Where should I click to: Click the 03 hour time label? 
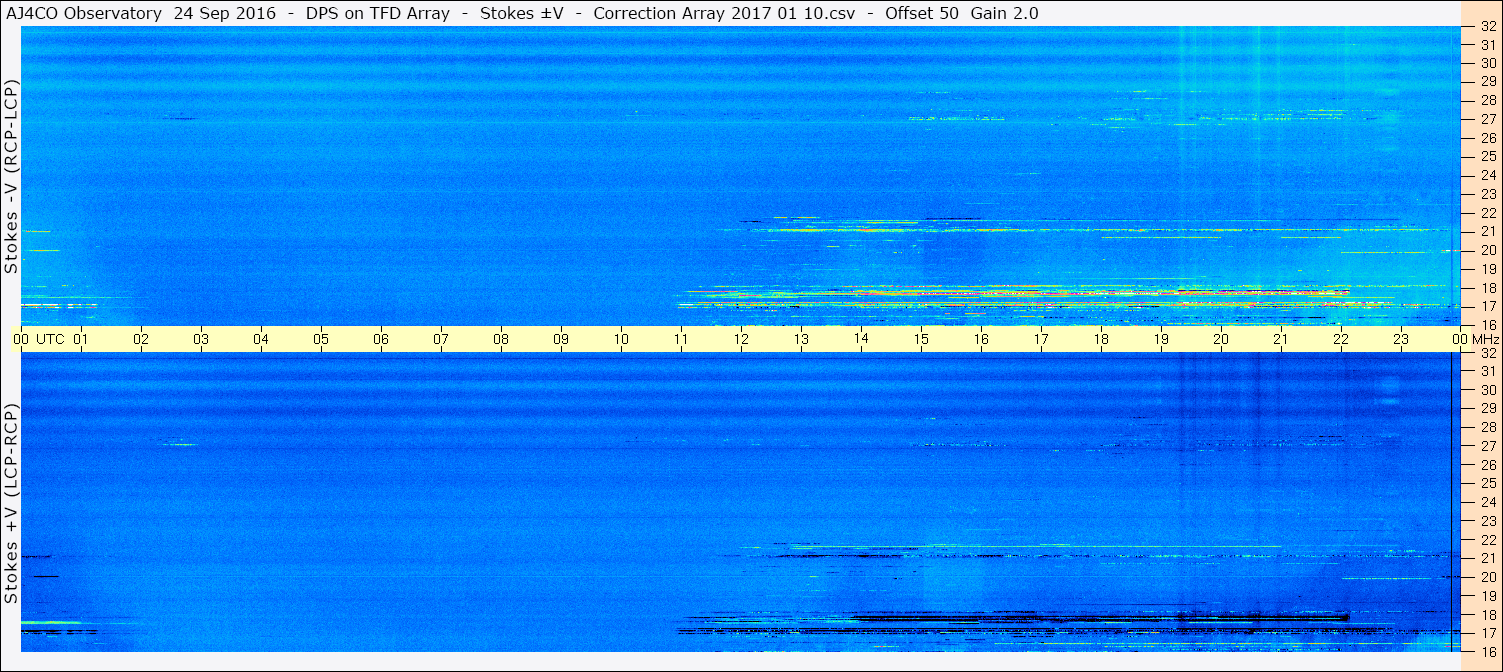click(x=201, y=339)
